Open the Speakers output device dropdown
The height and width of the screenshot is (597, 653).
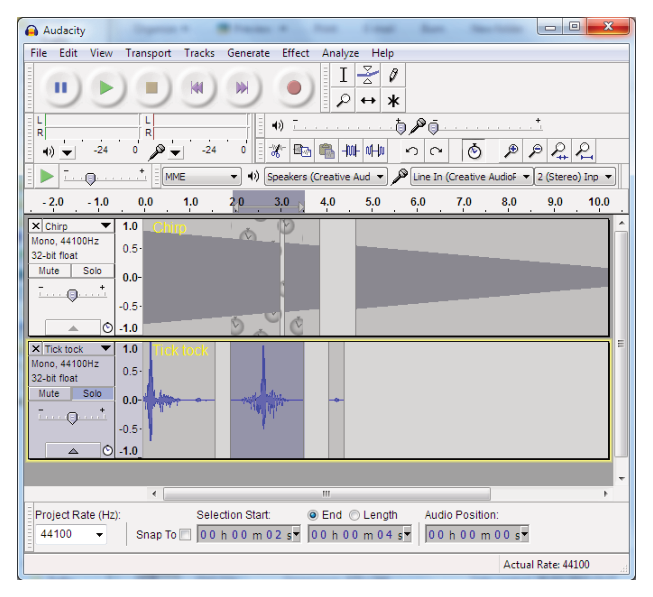[x=326, y=177]
